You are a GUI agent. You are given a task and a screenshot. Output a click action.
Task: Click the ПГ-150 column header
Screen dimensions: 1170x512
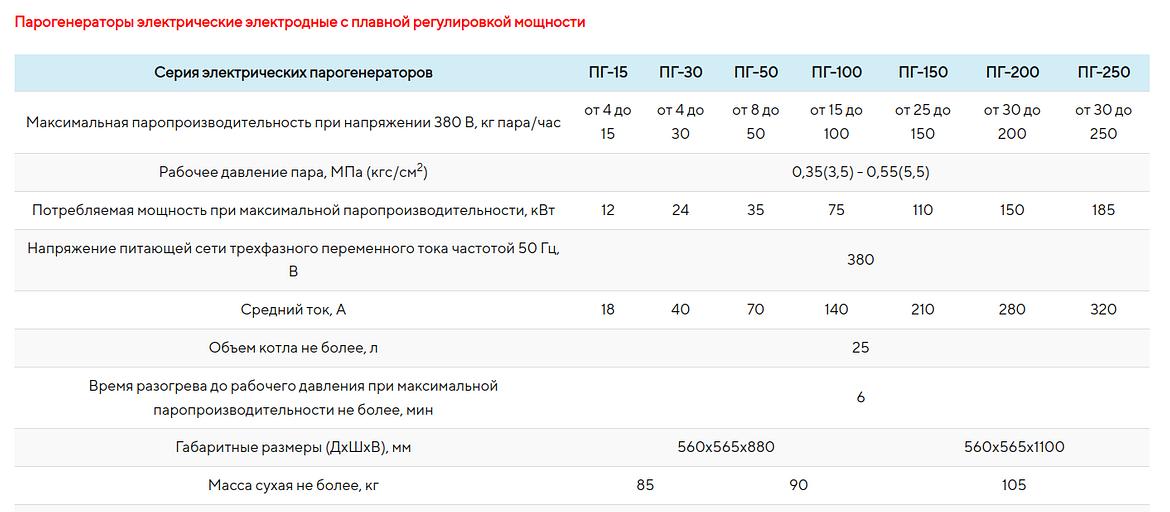[922, 72]
